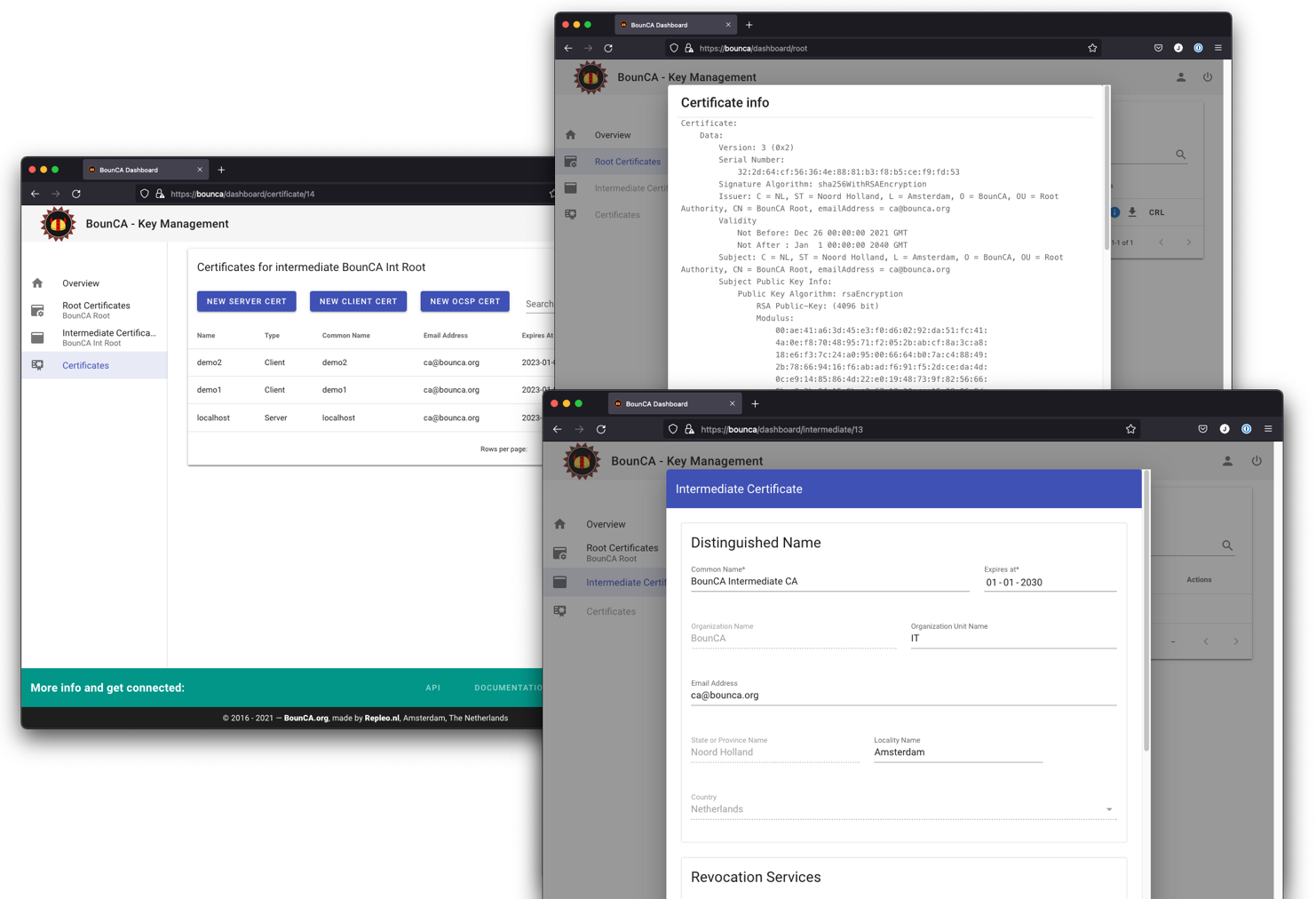This screenshot has width=1316, height=899.
Task: Click Email Address field in Distinguished Name
Action: 903,696
